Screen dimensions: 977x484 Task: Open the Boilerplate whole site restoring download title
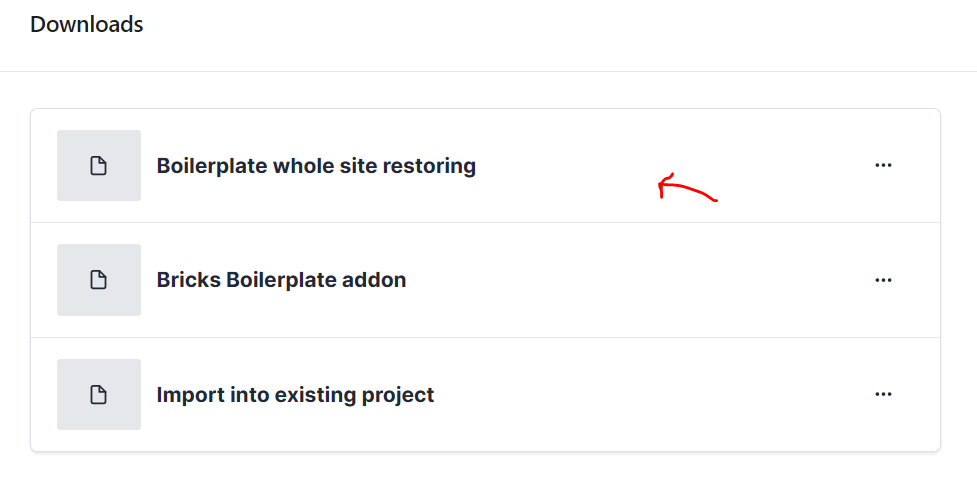pyautogui.click(x=316, y=166)
